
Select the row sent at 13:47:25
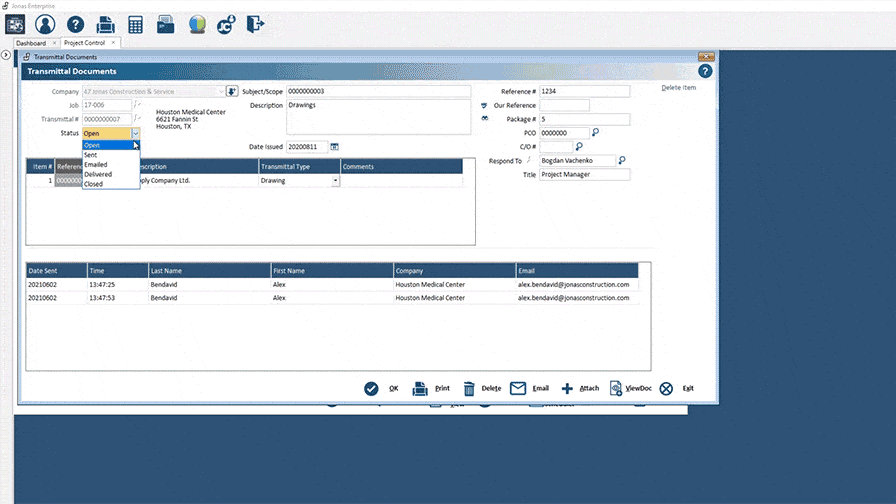[333, 284]
